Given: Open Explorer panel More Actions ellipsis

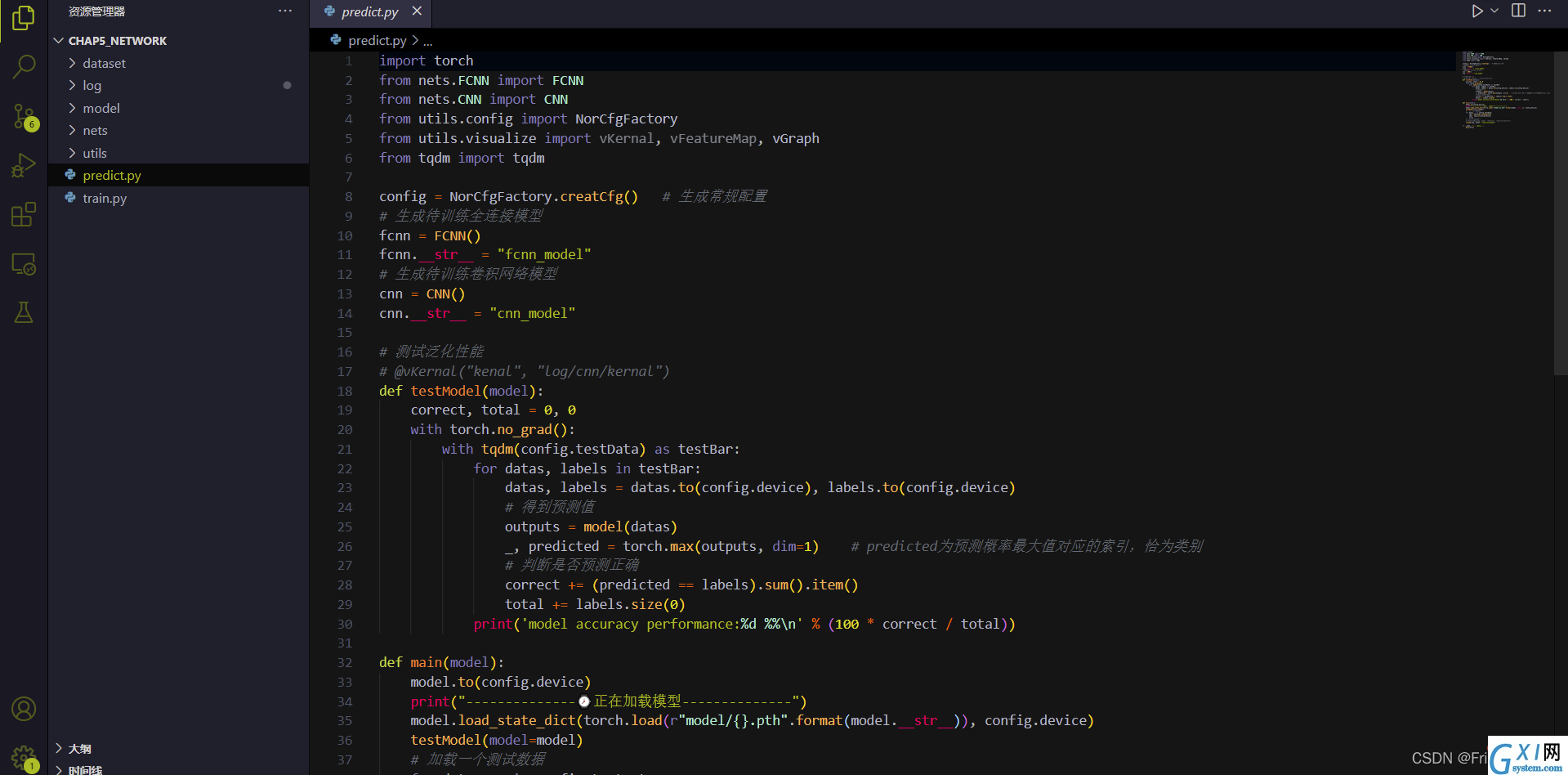Looking at the screenshot, I should click(285, 11).
